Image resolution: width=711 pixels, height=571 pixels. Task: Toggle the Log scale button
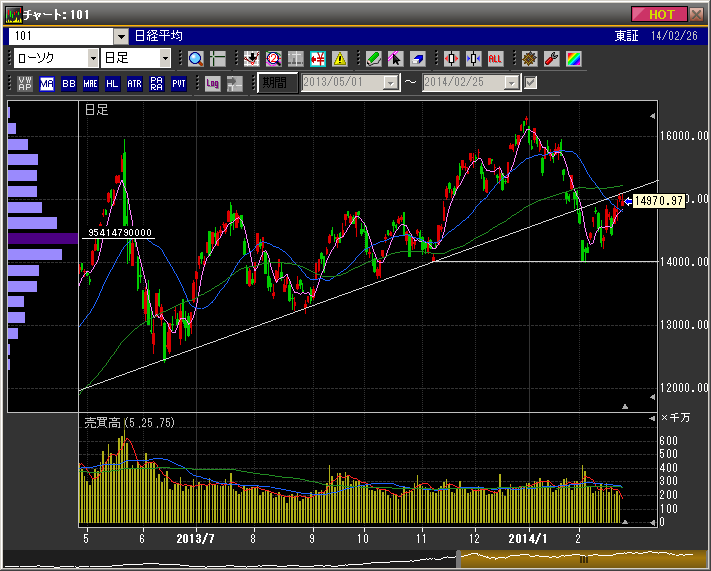[212, 83]
